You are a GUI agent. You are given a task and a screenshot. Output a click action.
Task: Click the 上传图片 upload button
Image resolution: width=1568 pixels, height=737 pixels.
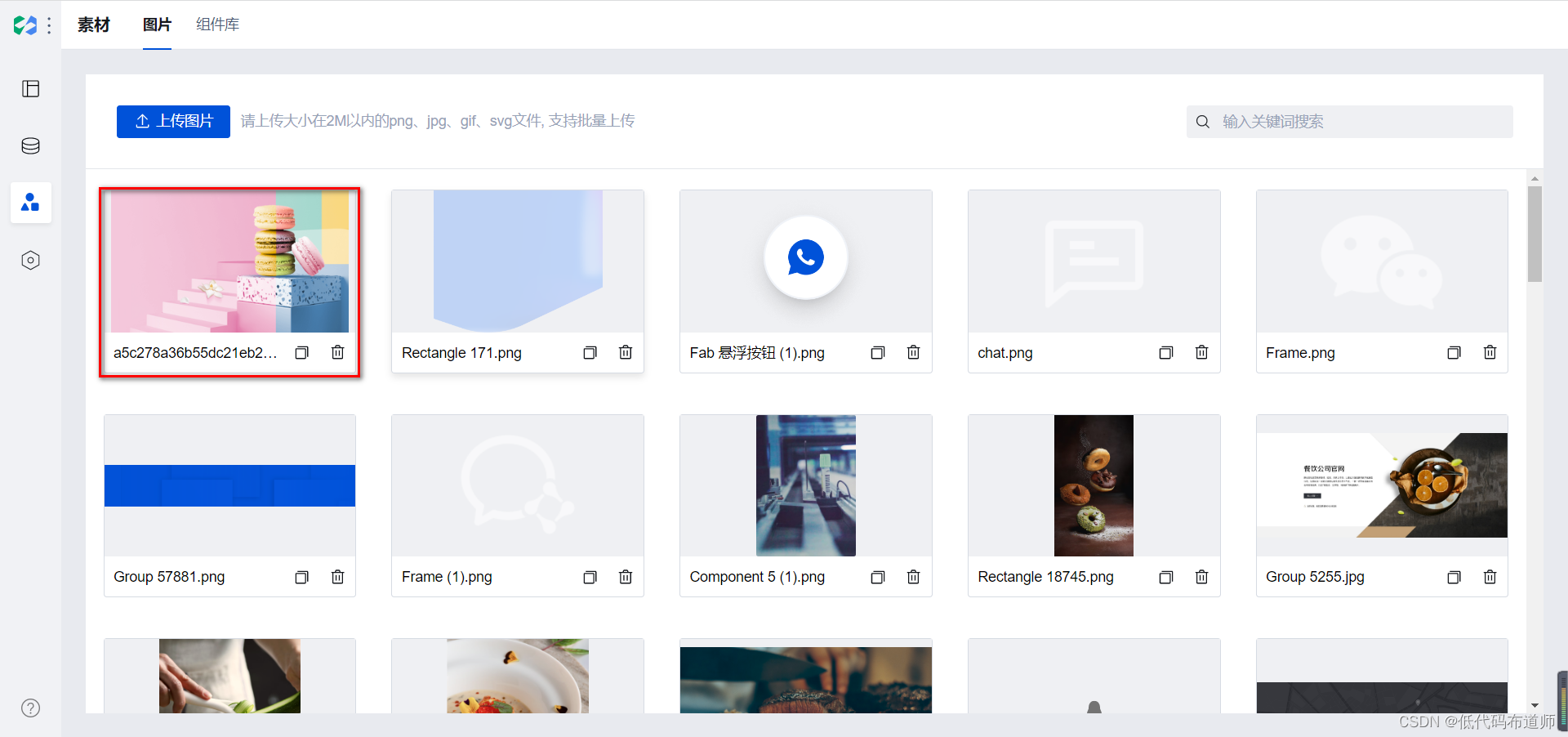pyautogui.click(x=173, y=121)
